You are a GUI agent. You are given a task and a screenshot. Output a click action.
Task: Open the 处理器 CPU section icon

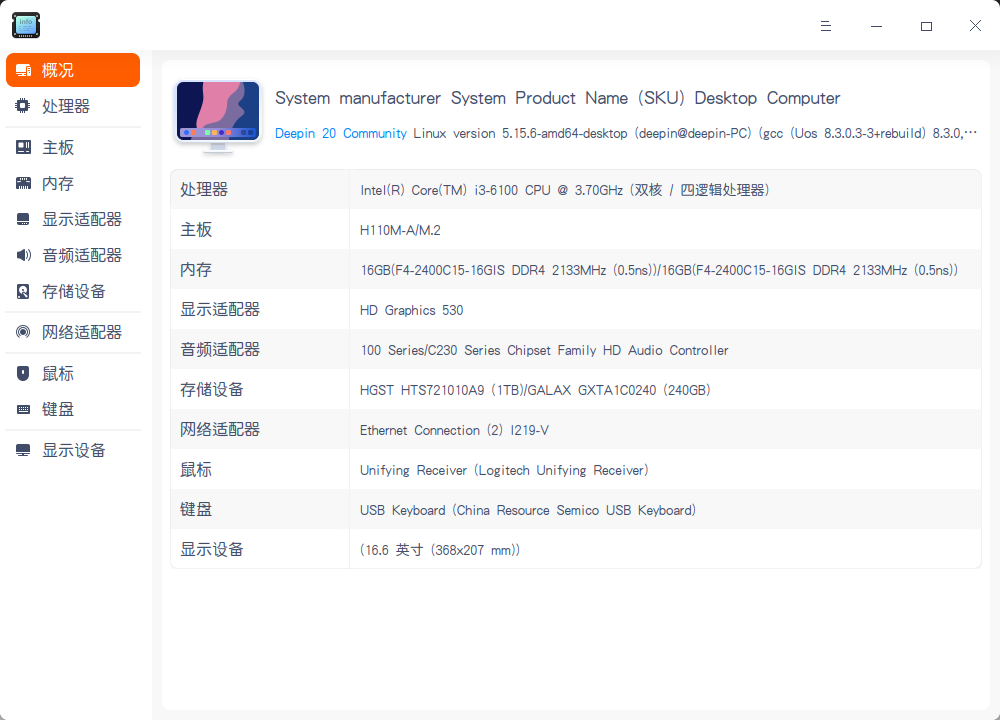[22, 106]
